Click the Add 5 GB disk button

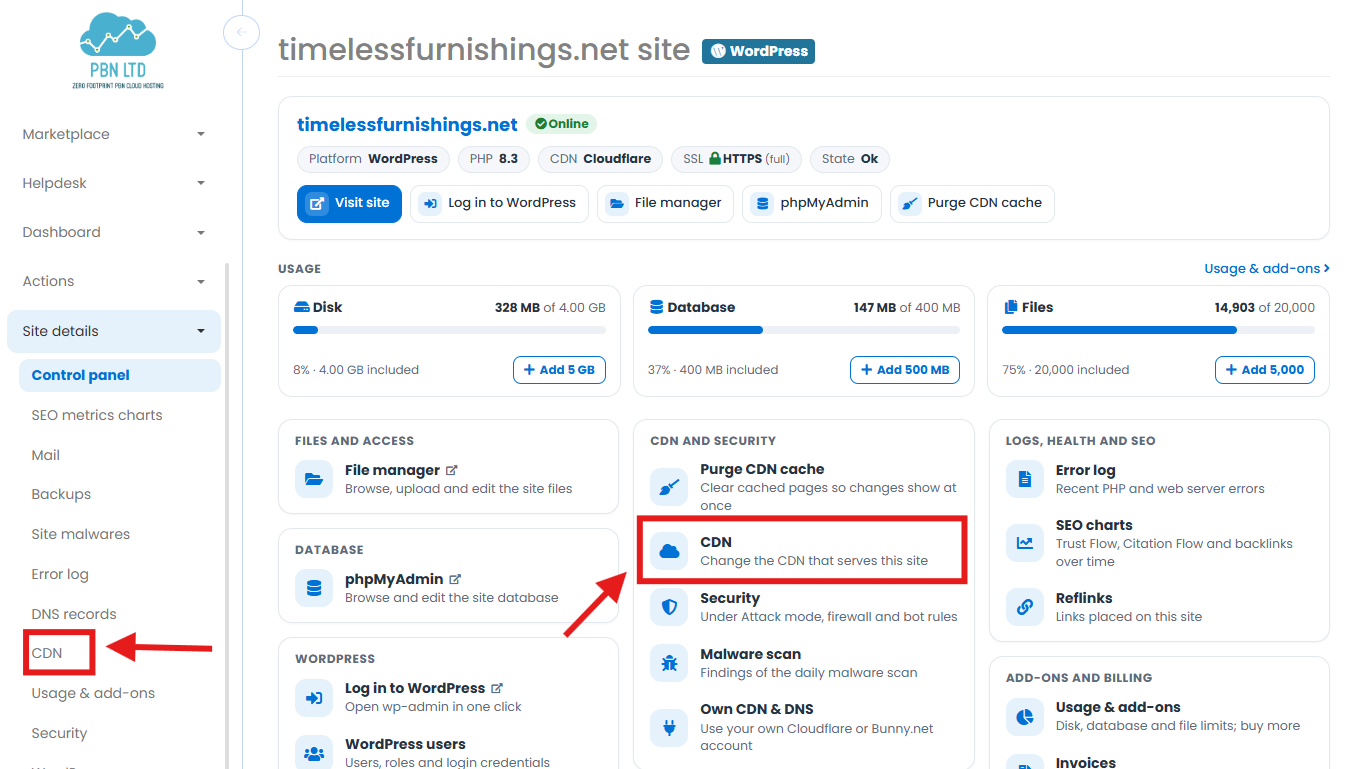coord(559,370)
